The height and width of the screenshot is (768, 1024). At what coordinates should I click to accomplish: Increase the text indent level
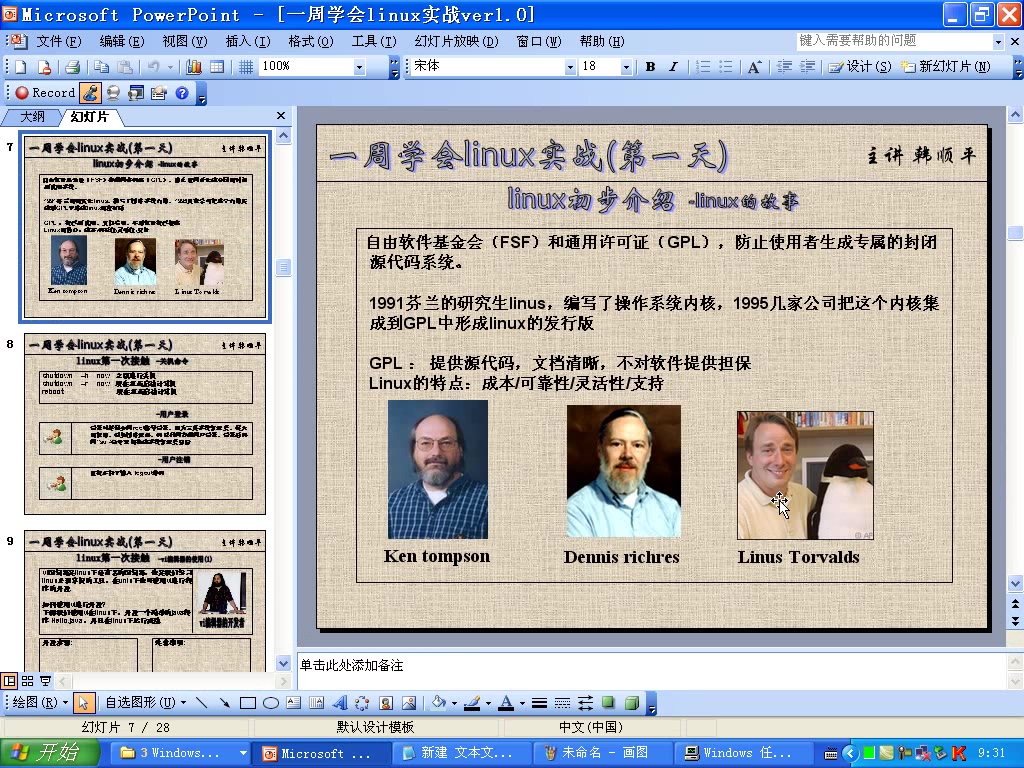[807, 67]
